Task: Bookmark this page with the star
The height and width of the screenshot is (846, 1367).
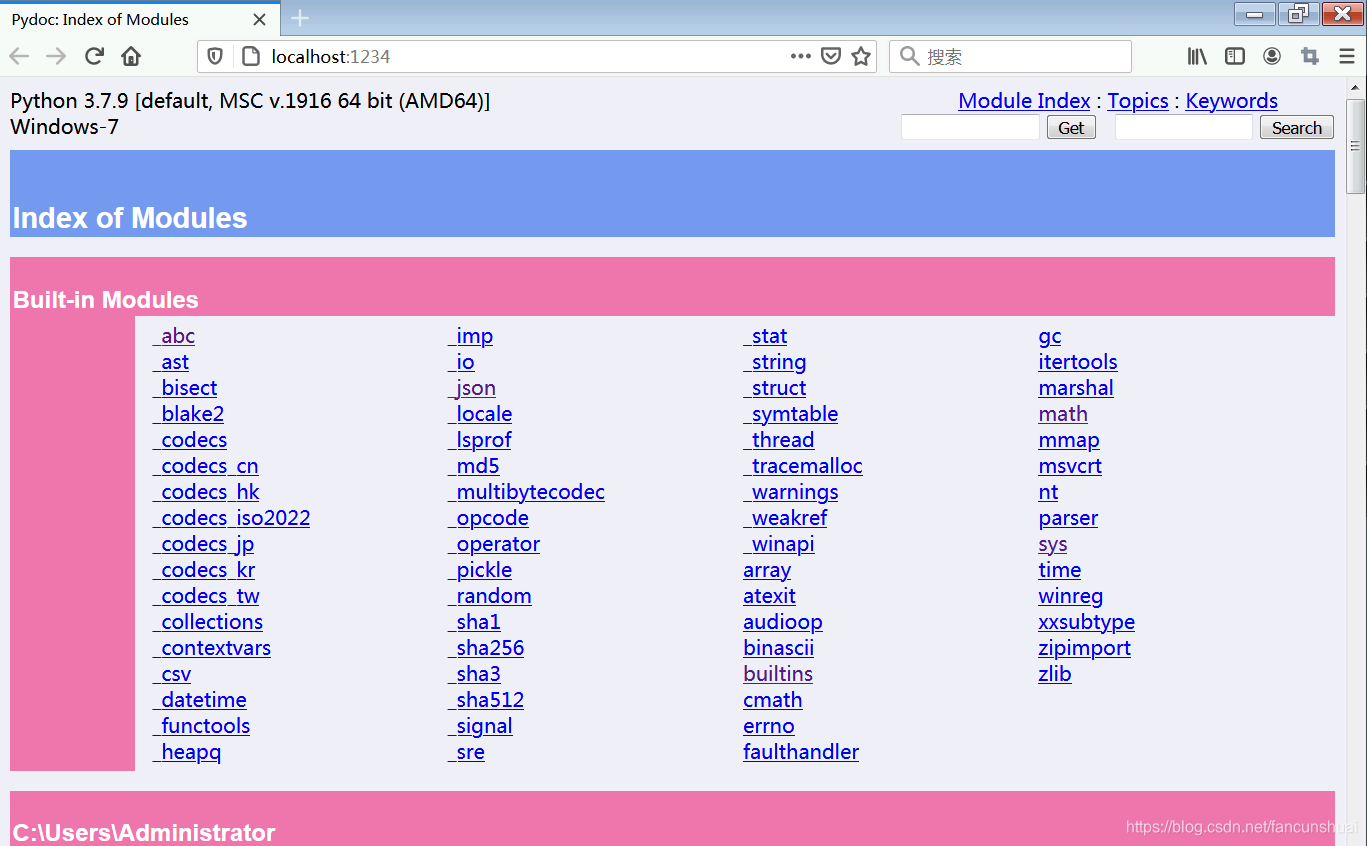Action: point(860,57)
